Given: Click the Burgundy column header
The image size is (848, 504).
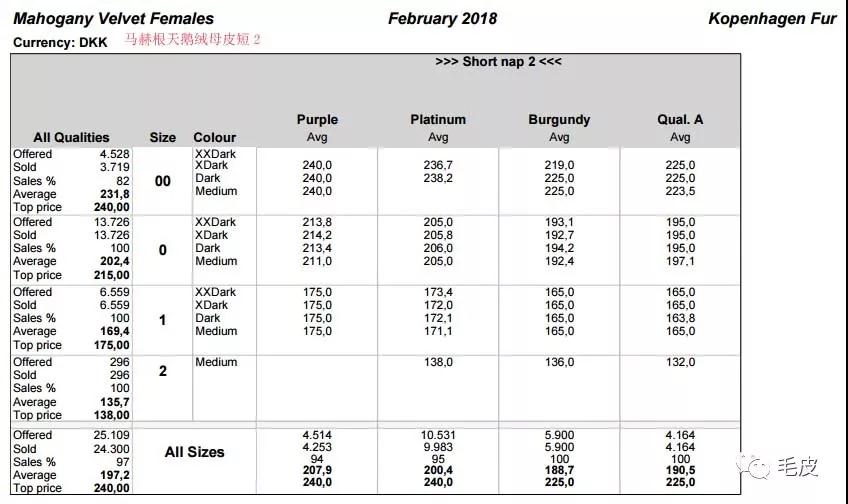Looking at the screenshot, I should (559, 120).
